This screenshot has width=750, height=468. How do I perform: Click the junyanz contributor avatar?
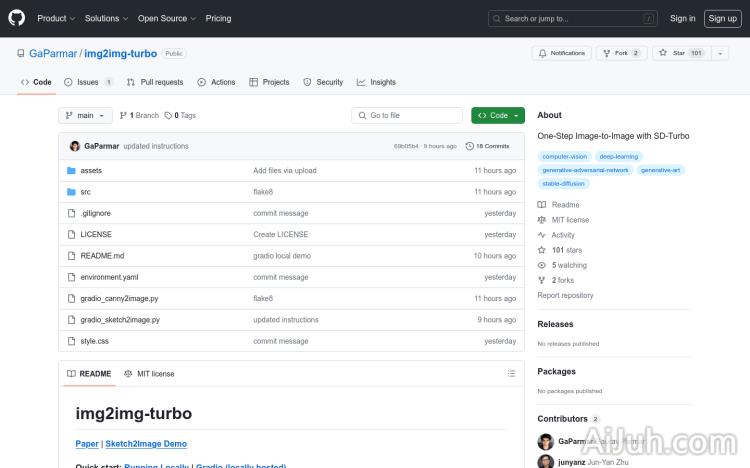tap(545, 461)
